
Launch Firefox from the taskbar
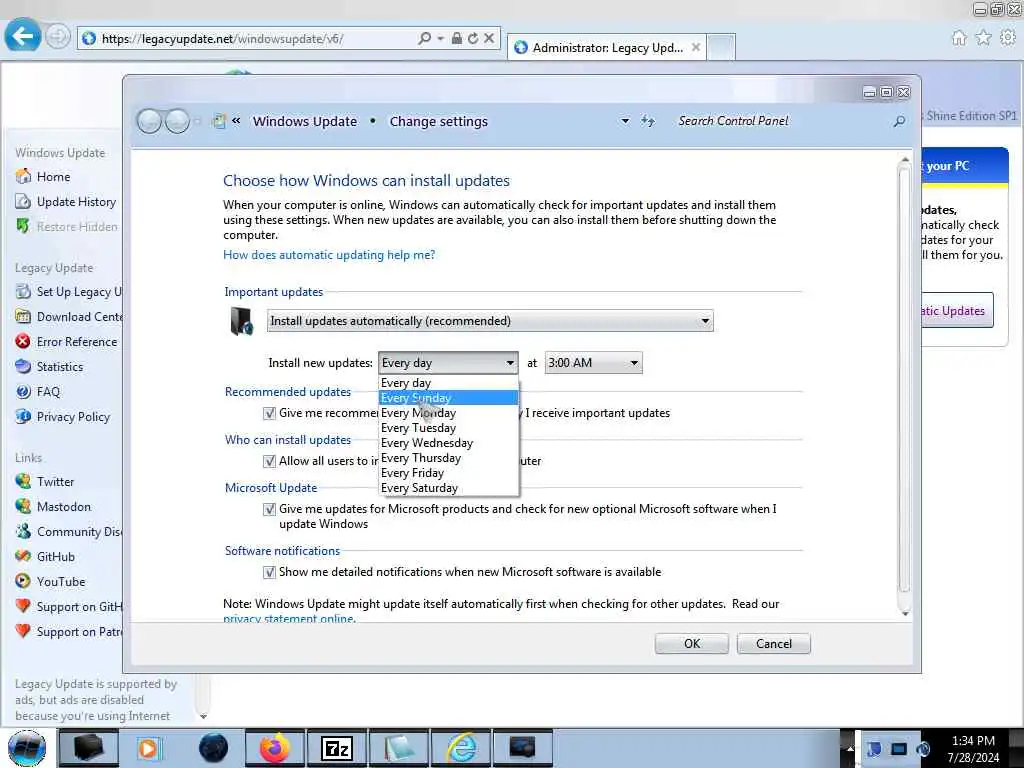275,748
